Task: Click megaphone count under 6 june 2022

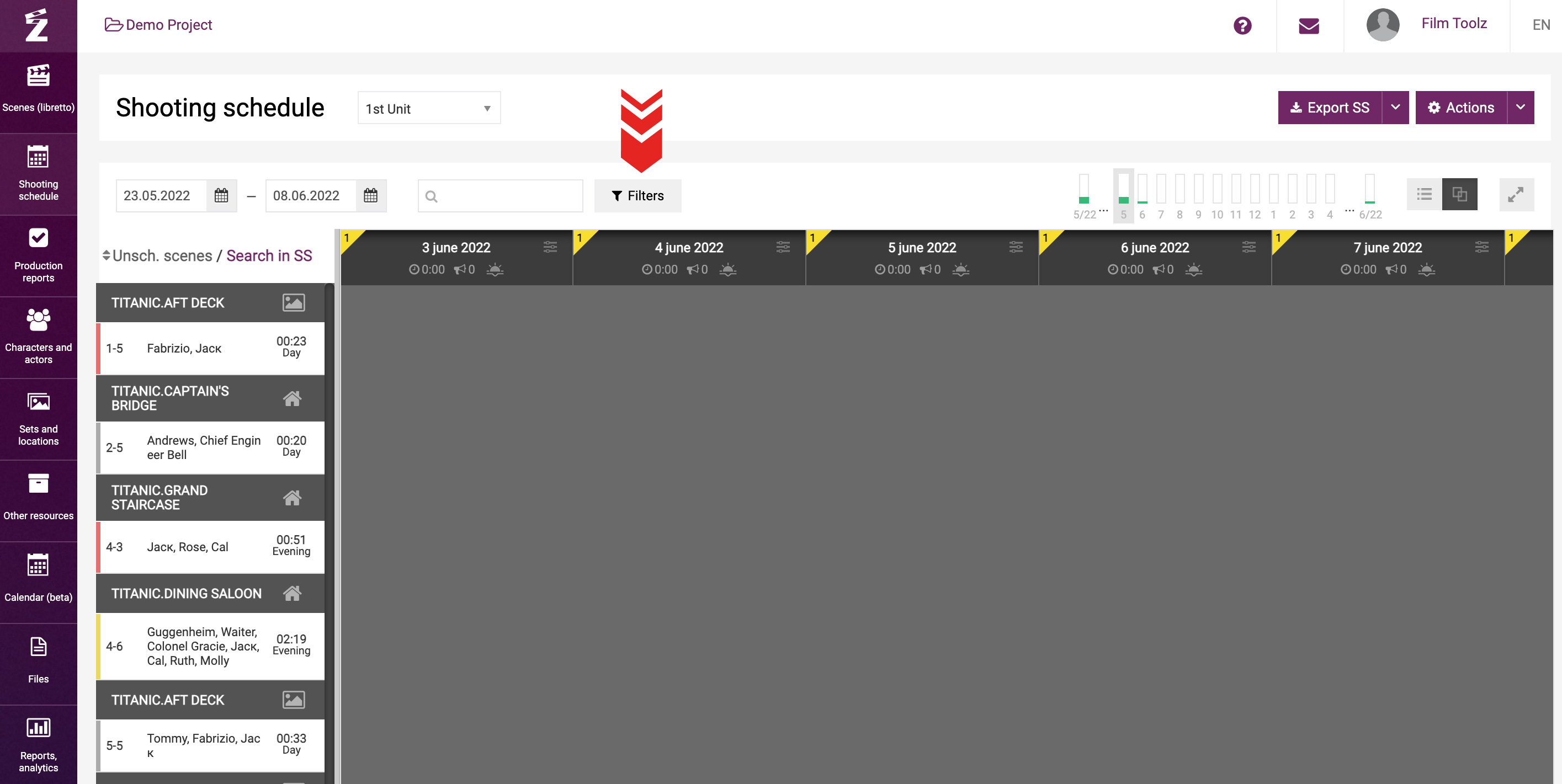Action: click(1162, 269)
